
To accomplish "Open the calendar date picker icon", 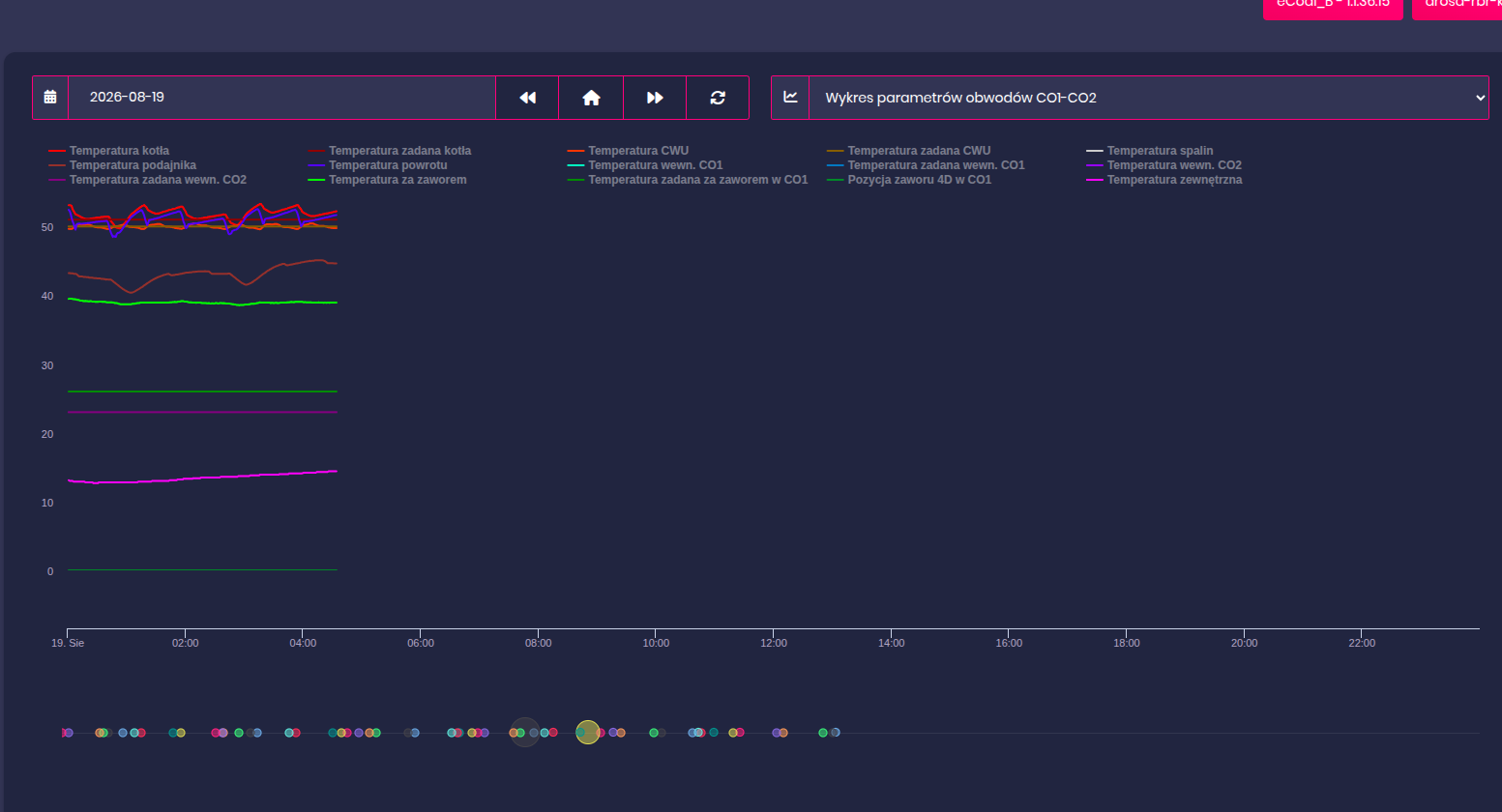I will click(x=50, y=97).
